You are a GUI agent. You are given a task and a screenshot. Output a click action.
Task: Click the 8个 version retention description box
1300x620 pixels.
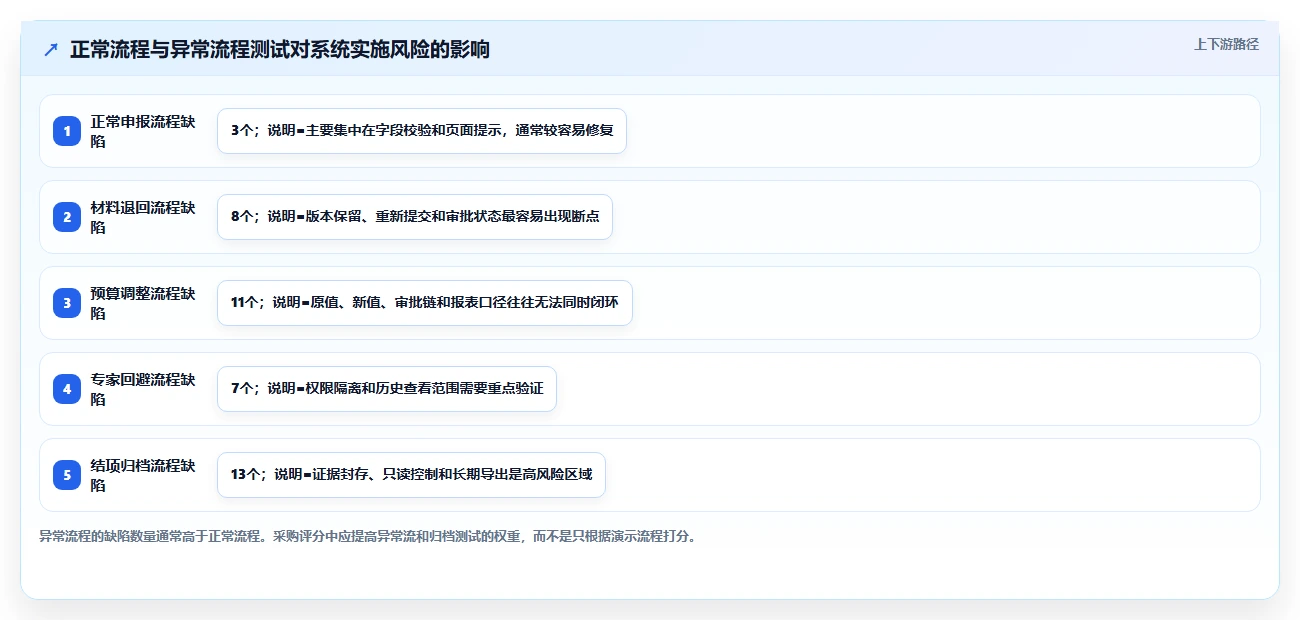click(415, 217)
